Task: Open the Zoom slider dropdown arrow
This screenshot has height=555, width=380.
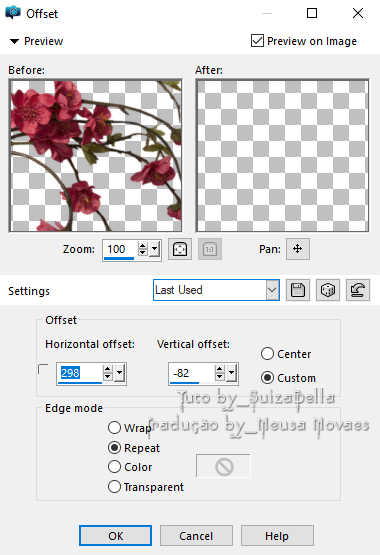Action: [x=154, y=249]
